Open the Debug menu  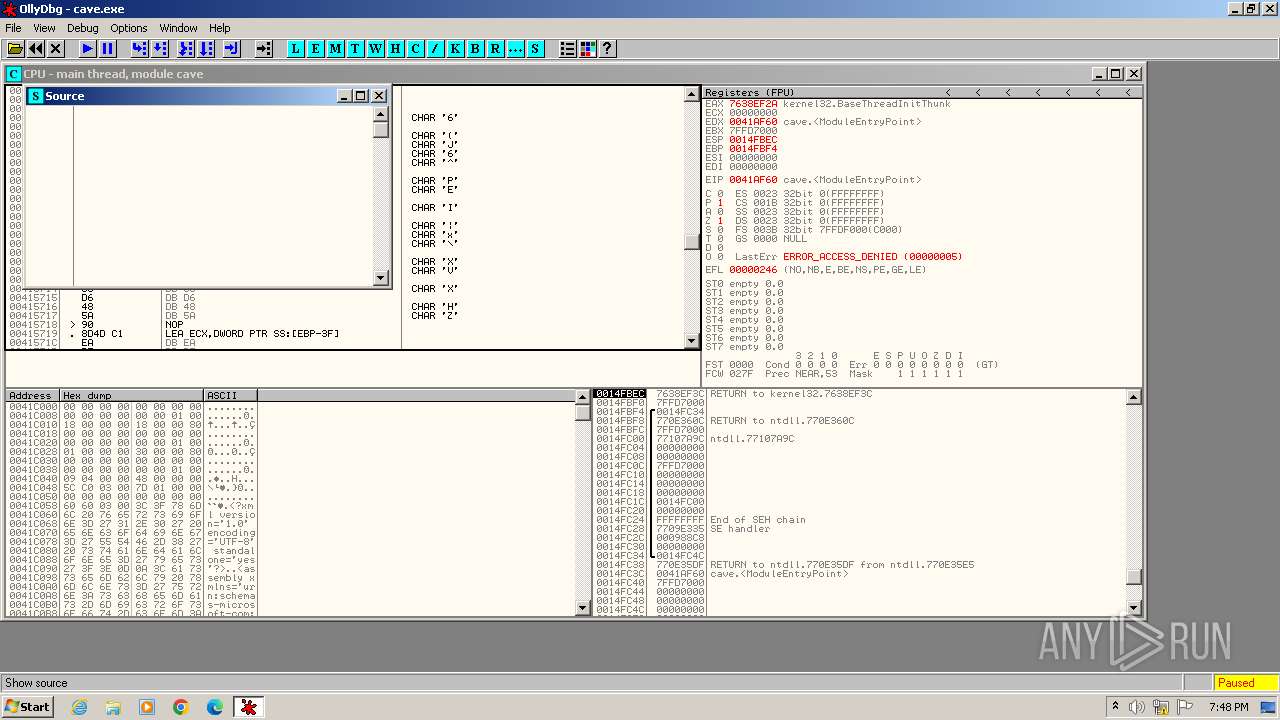pos(83,28)
